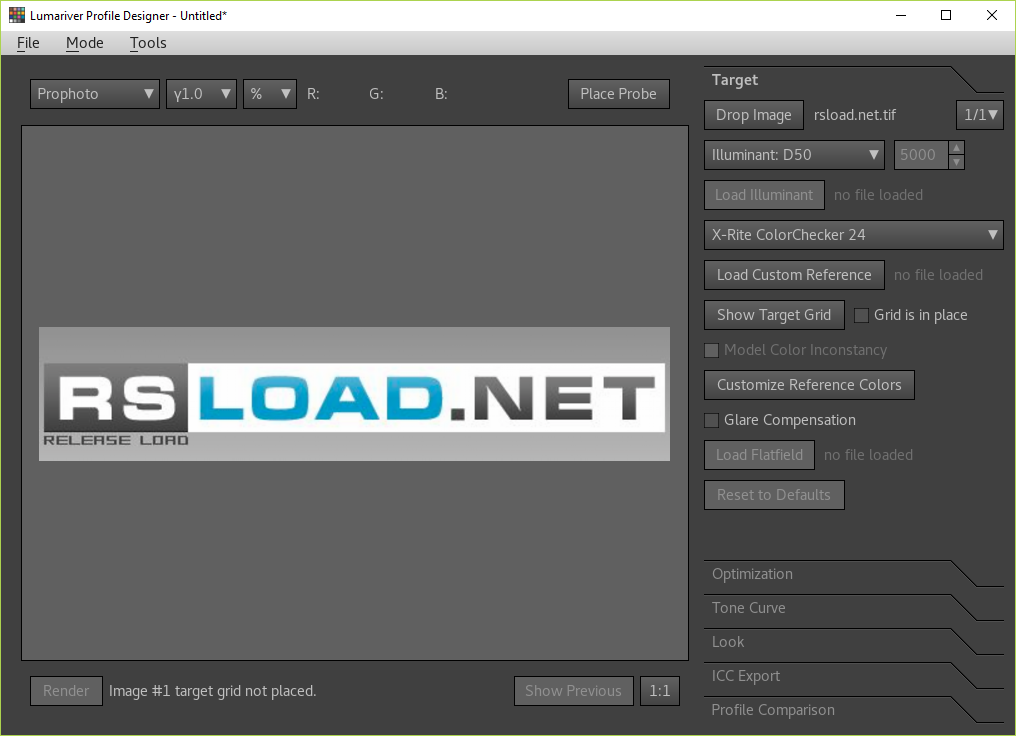
Task: Open the 1/1 image selector dropdown
Action: pos(979,115)
